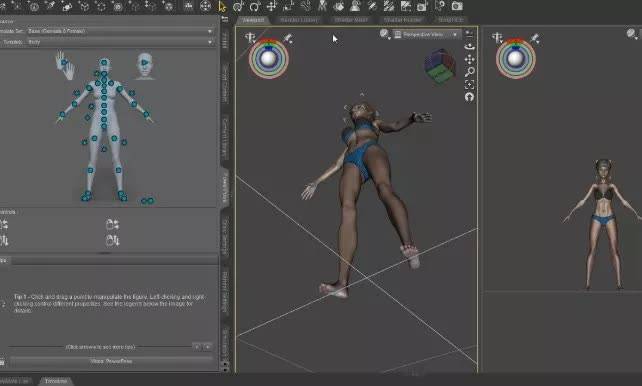
Task: Click the Reset view control in center viewport
Action: click(x=470, y=97)
